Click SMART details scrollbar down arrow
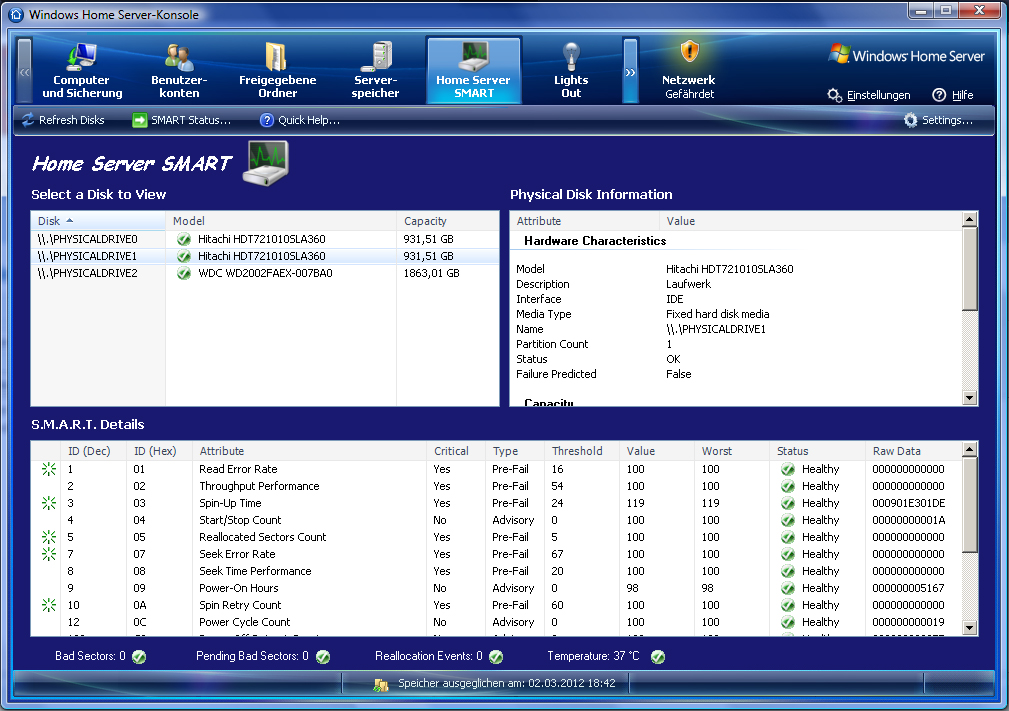 [x=970, y=627]
